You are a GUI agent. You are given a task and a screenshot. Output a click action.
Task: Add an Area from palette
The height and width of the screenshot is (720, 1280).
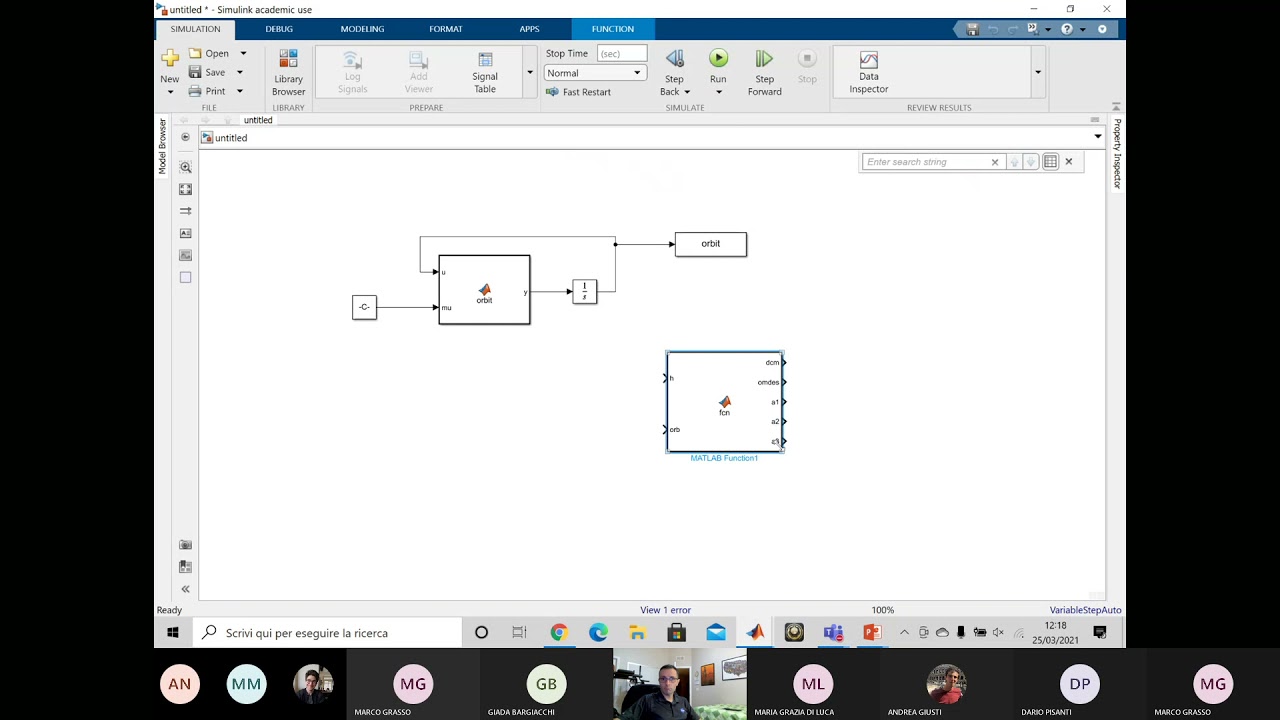[x=185, y=277]
